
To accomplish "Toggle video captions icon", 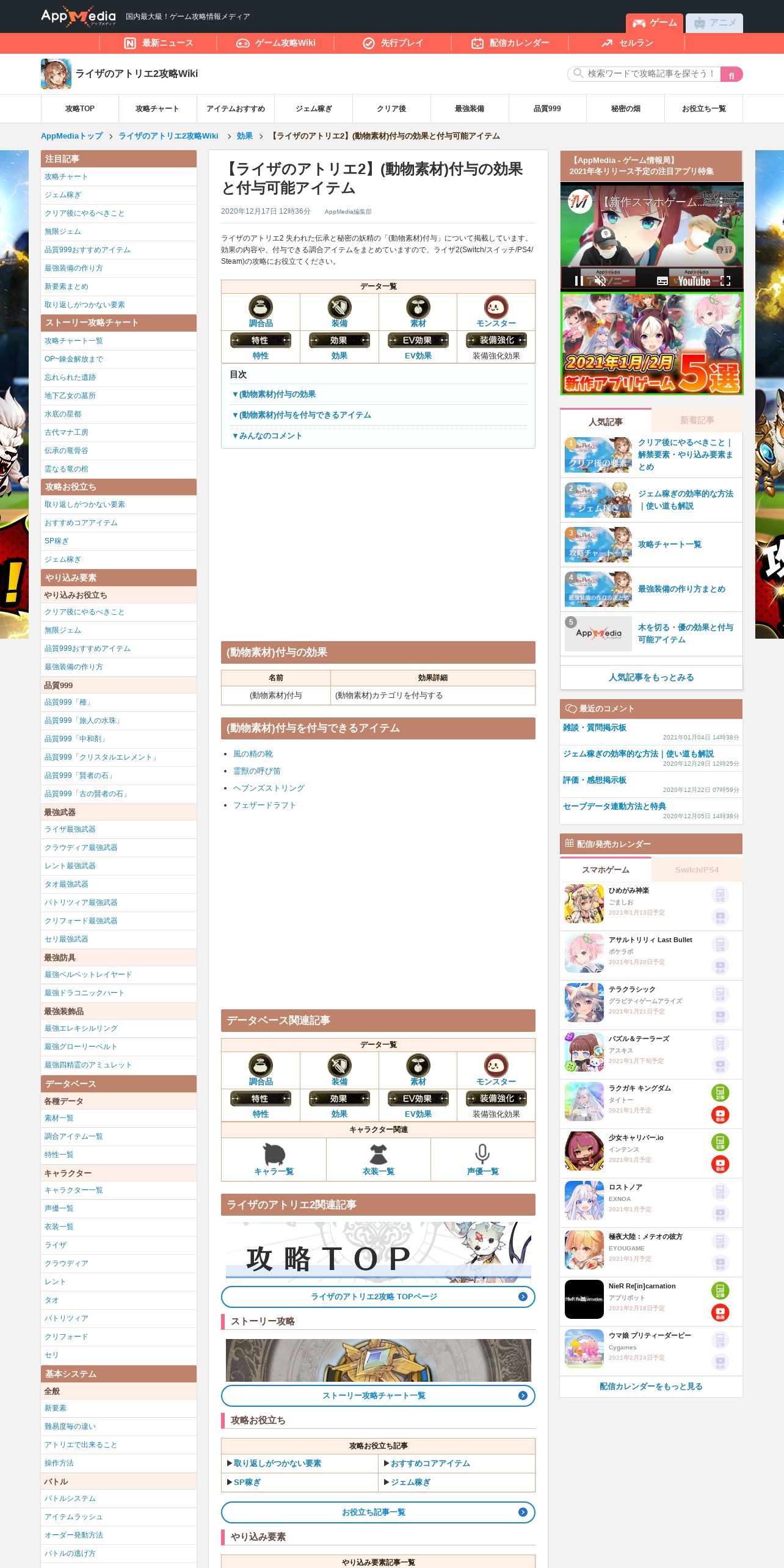I will [x=662, y=281].
